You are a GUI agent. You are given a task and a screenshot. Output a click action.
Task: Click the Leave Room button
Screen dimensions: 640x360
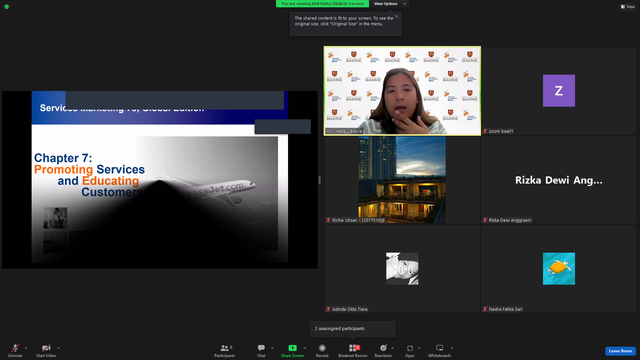click(620, 351)
